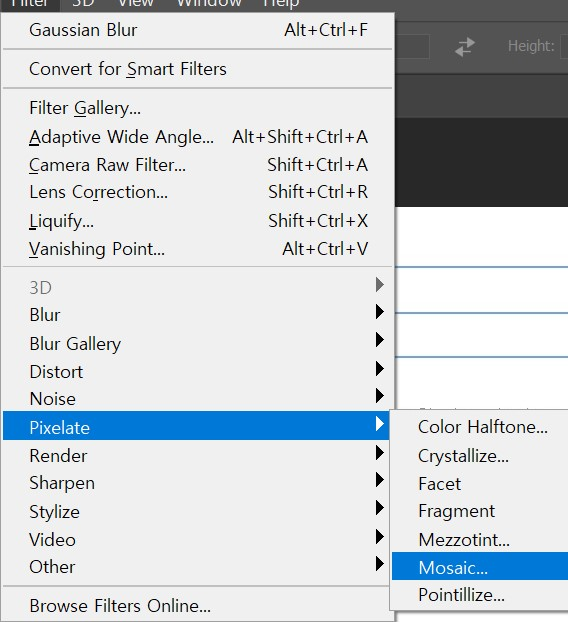Choose Color Halftone filter
This screenshot has height=622, width=568.
[x=480, y=427]
